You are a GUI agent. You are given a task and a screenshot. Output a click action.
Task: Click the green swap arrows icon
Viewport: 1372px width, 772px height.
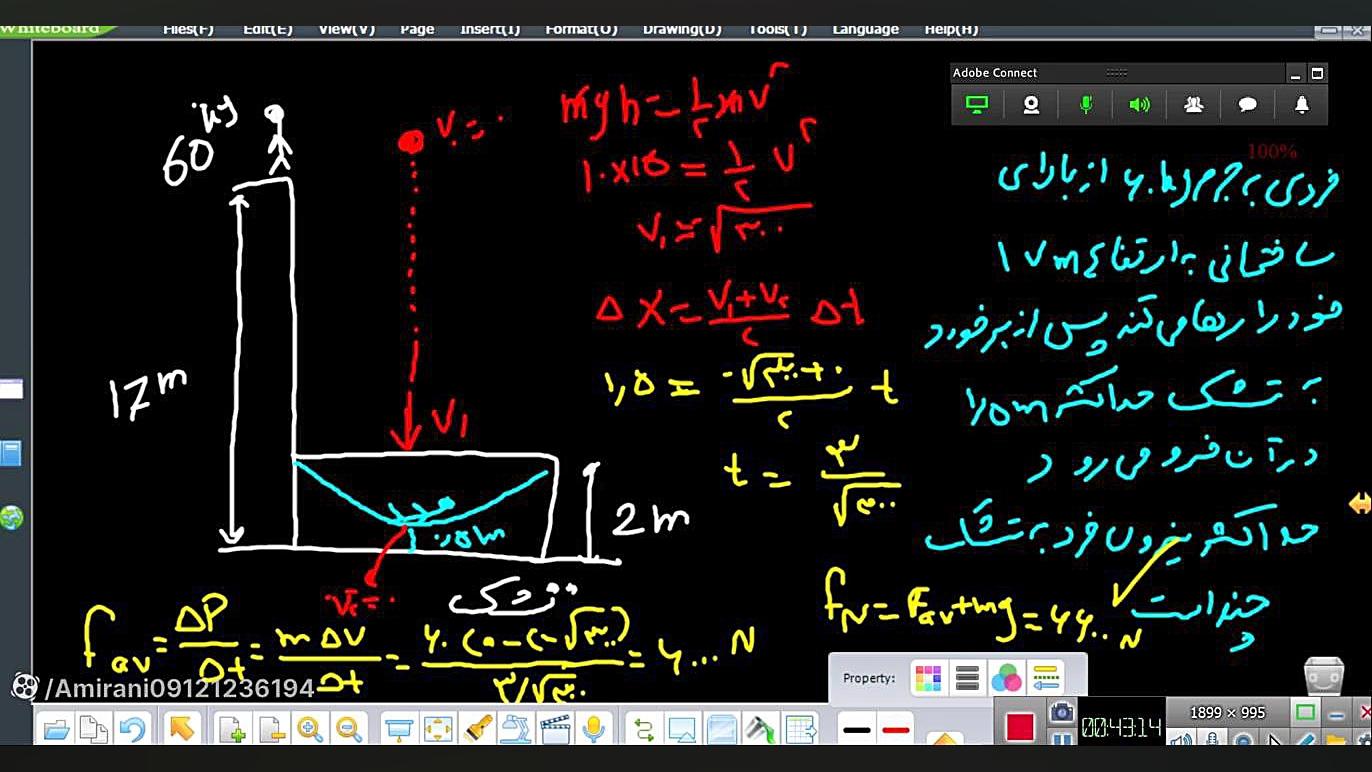(x=644, y=730)
